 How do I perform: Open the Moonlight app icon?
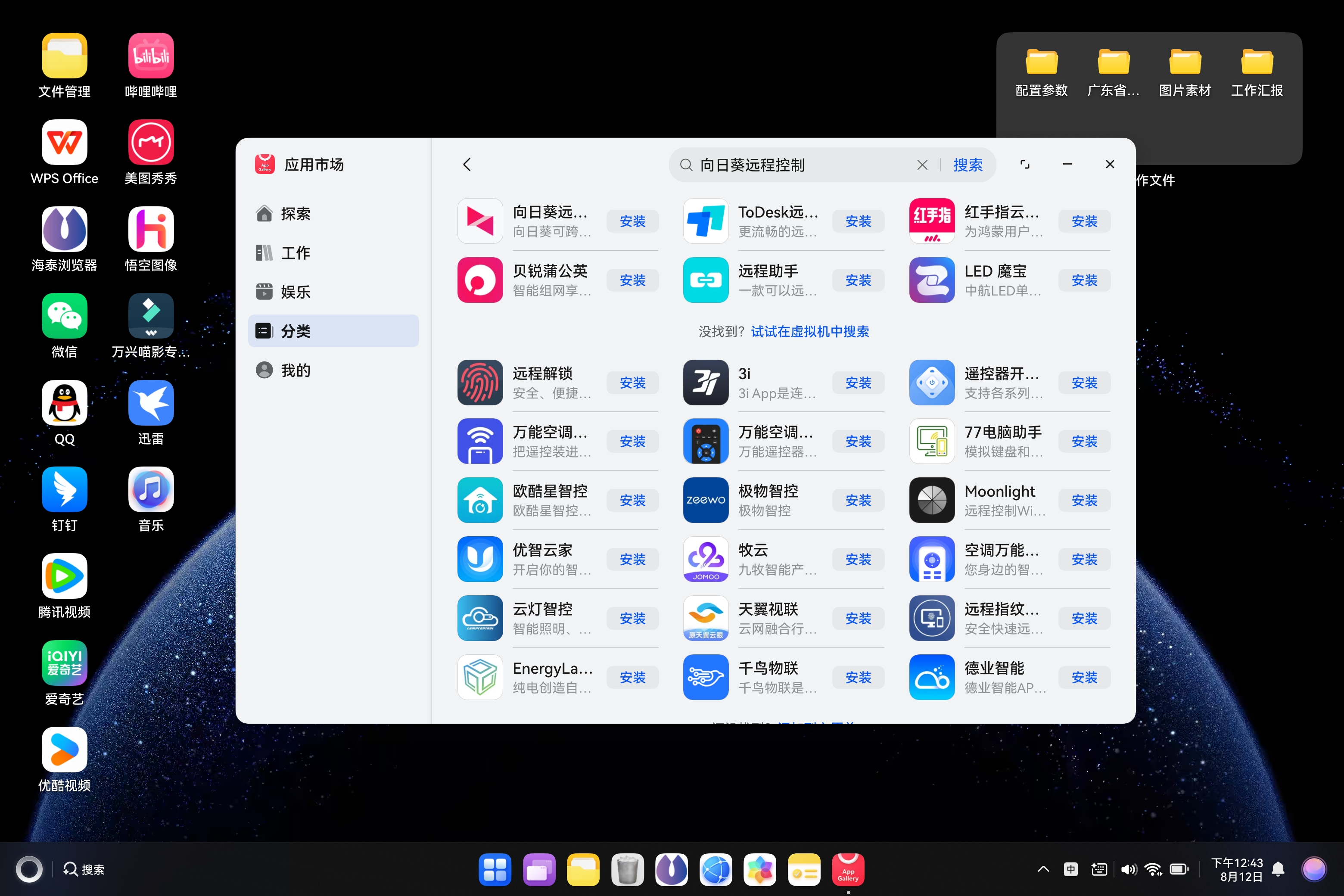931,500
